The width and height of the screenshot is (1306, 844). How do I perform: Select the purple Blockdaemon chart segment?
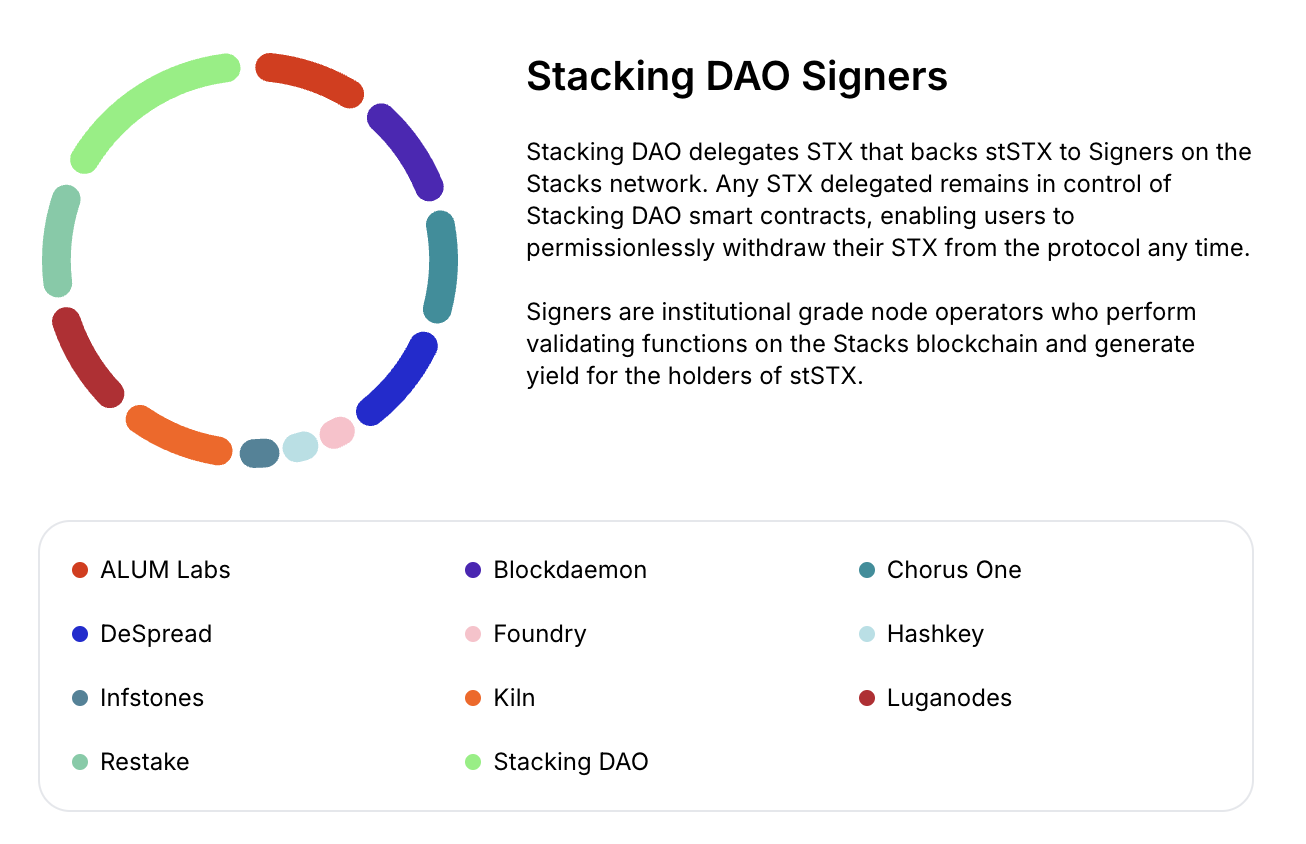click(x=407, y=150)
